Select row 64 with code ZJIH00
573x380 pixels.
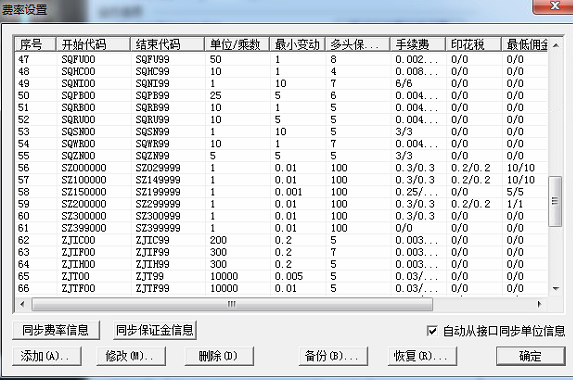pyautogui.click(x=281, y=264)
